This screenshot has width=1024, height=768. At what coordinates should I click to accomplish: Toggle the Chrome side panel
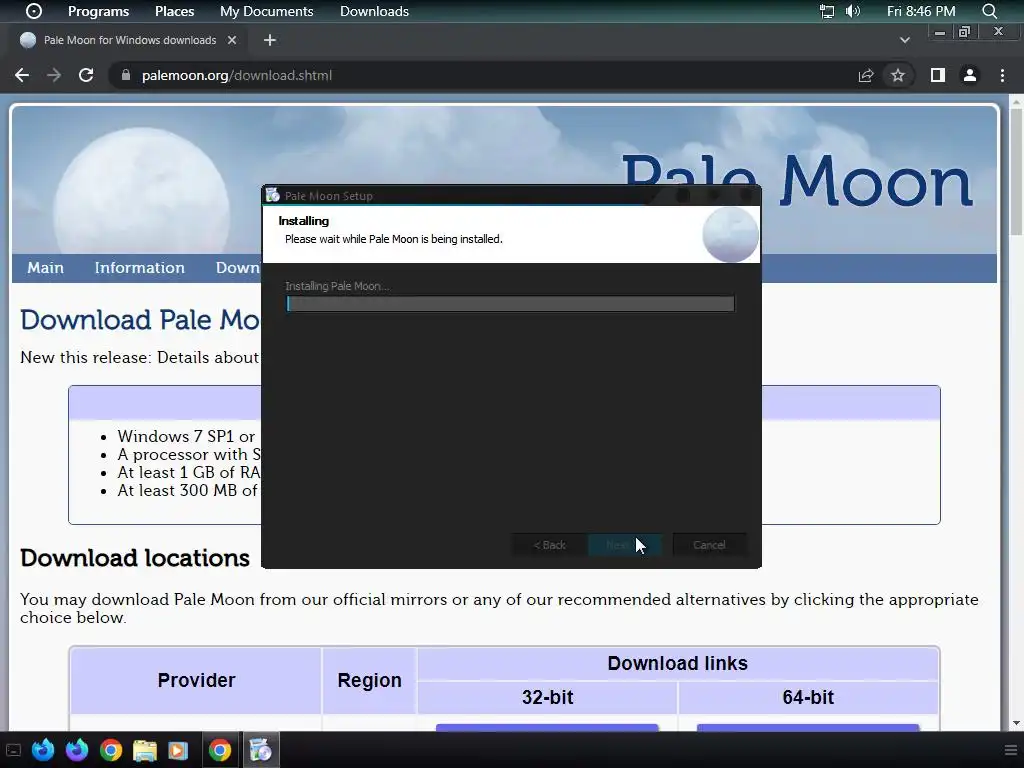point(938,75)
